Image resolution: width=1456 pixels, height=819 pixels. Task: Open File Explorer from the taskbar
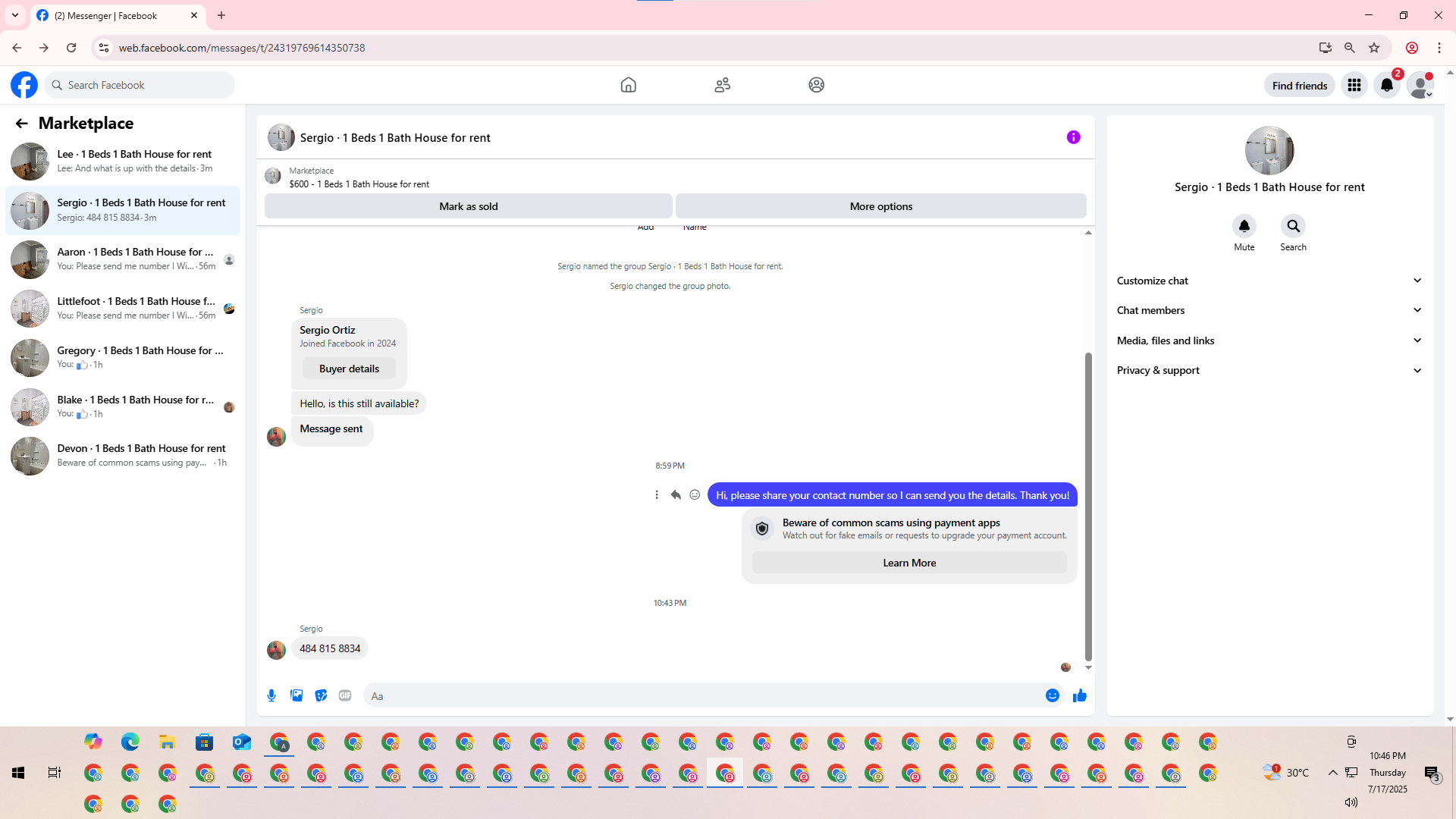pyautogui.click(x=168, y=742)
